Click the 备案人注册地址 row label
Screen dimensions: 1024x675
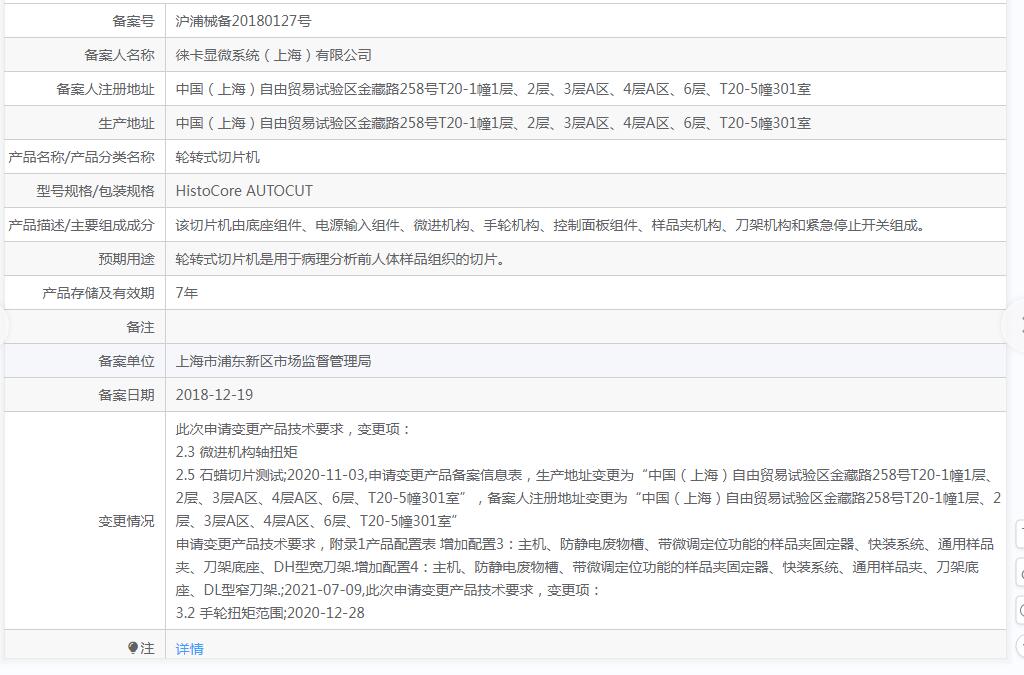click(x=105, y=89)
